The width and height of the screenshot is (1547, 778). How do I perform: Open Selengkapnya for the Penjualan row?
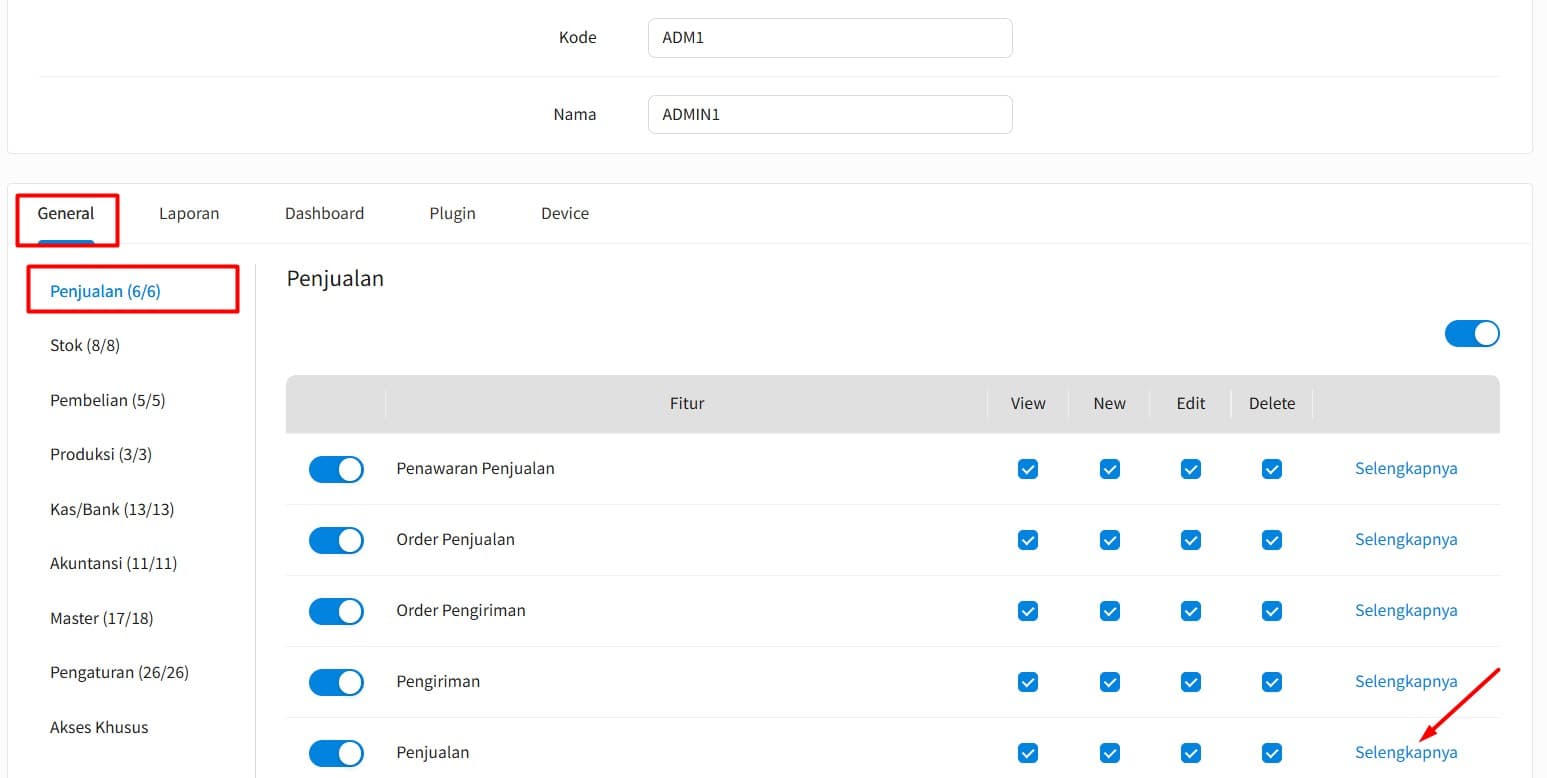[1406, 752]
